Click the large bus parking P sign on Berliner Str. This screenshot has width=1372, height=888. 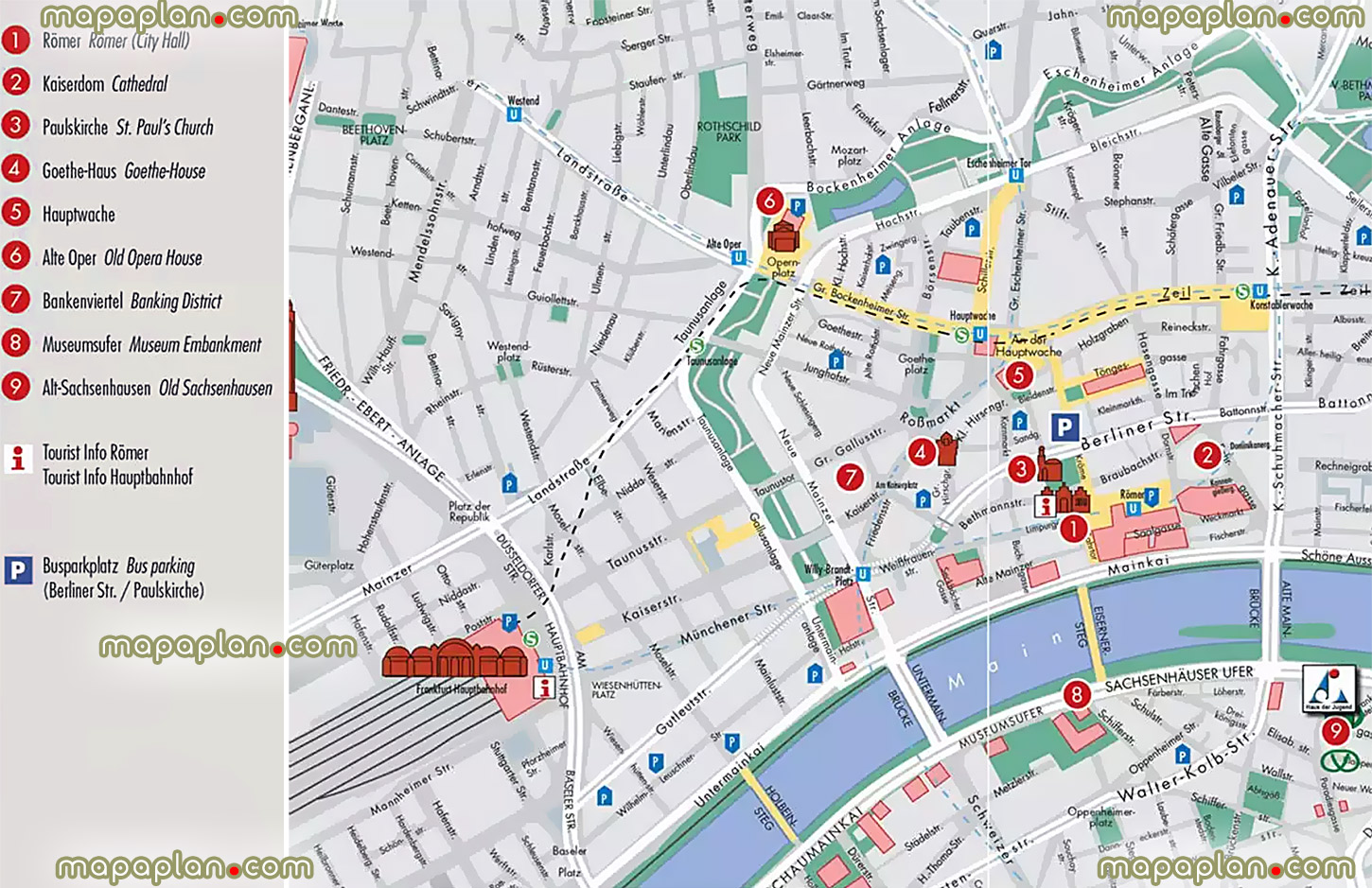[x=1065, y=427]
